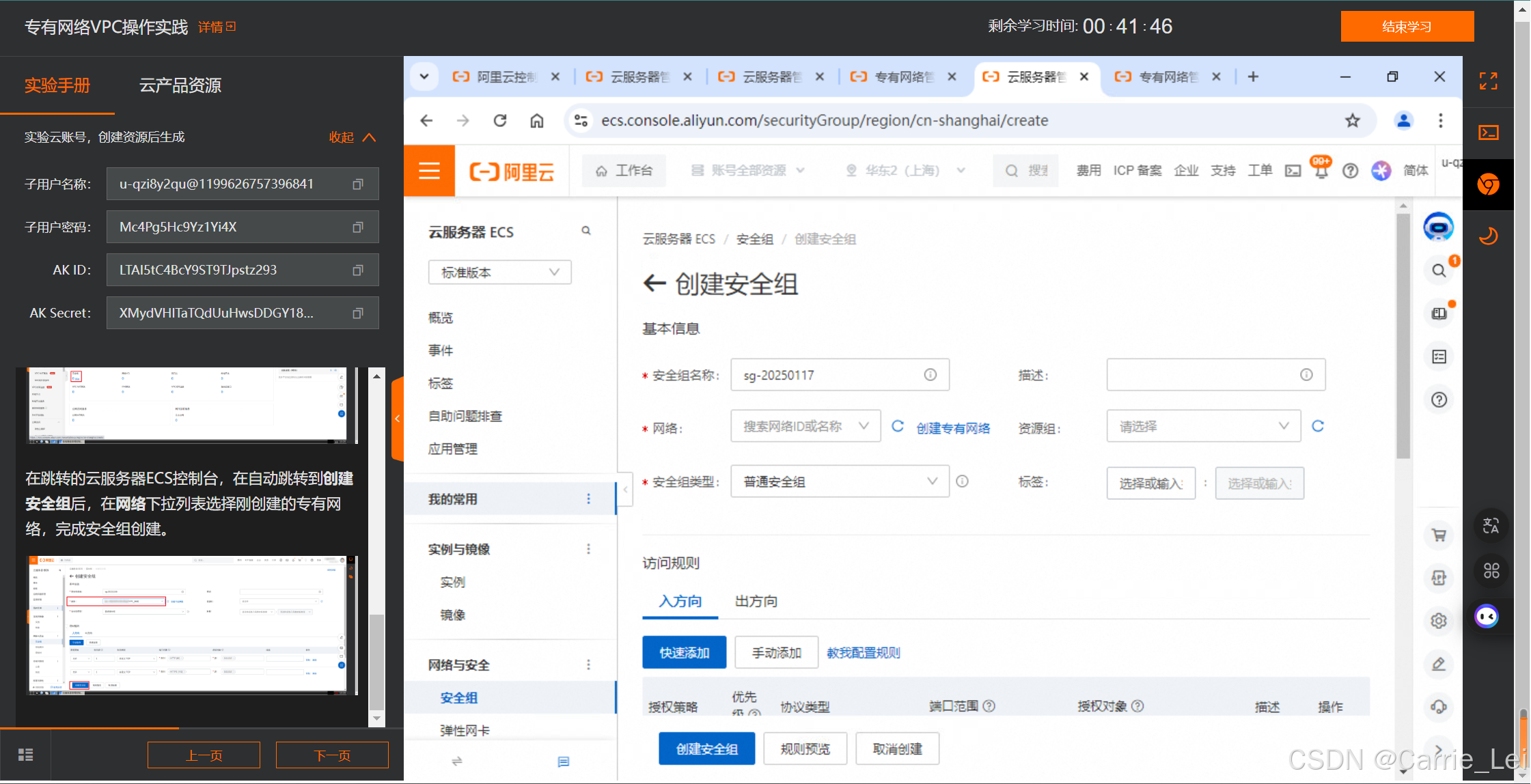1531x784 pixels.
Task: Click the 取消创建 button
Action: click(897, 749)
